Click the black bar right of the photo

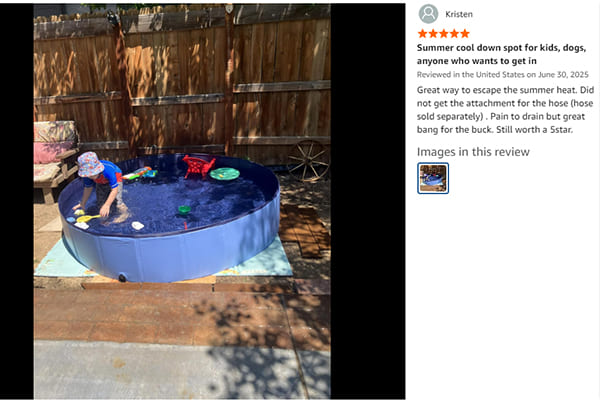tap(368, 201)
